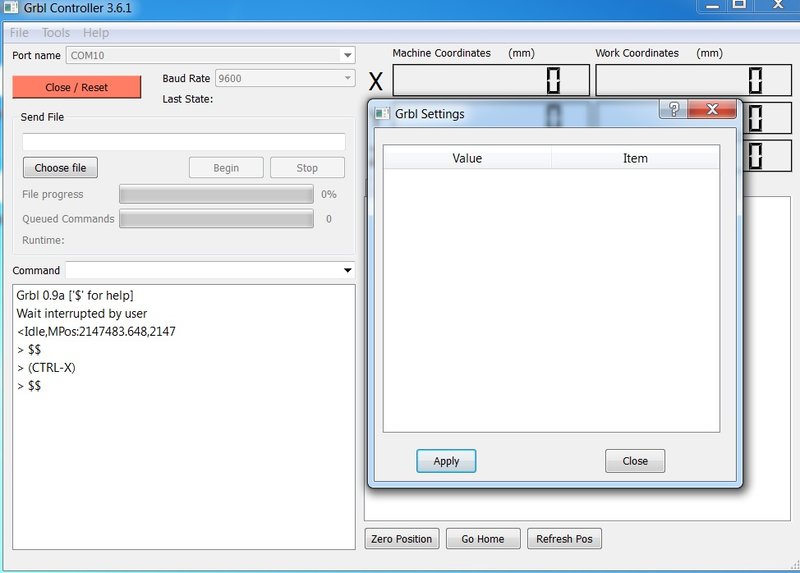Click the Close button in Grbl Settings
Screen dimensions: 800x573
pyautogui.click(x=635, y=461)
